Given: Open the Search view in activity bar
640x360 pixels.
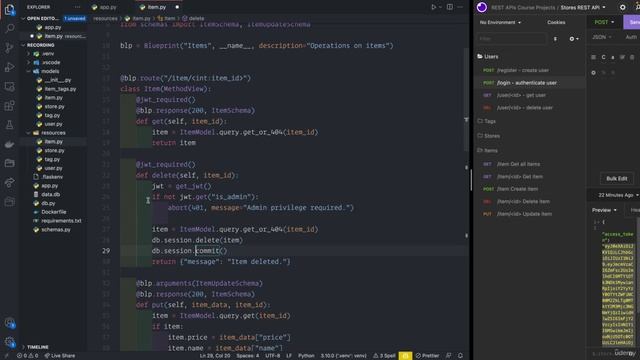Looking at the screenshot, I should pos(9,28).
